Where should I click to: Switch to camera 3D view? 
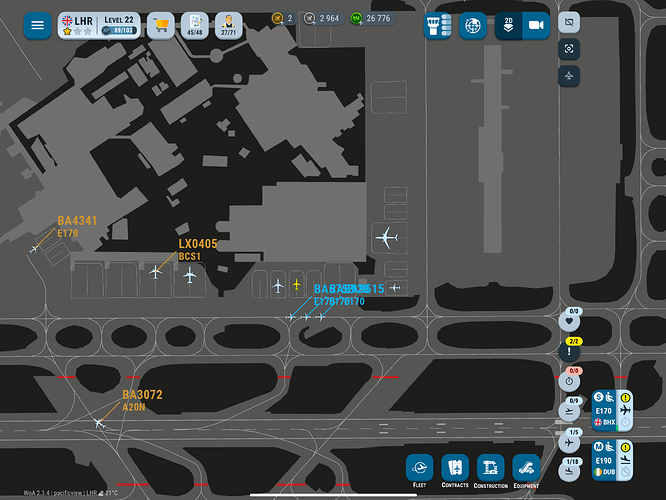[536, 25]
